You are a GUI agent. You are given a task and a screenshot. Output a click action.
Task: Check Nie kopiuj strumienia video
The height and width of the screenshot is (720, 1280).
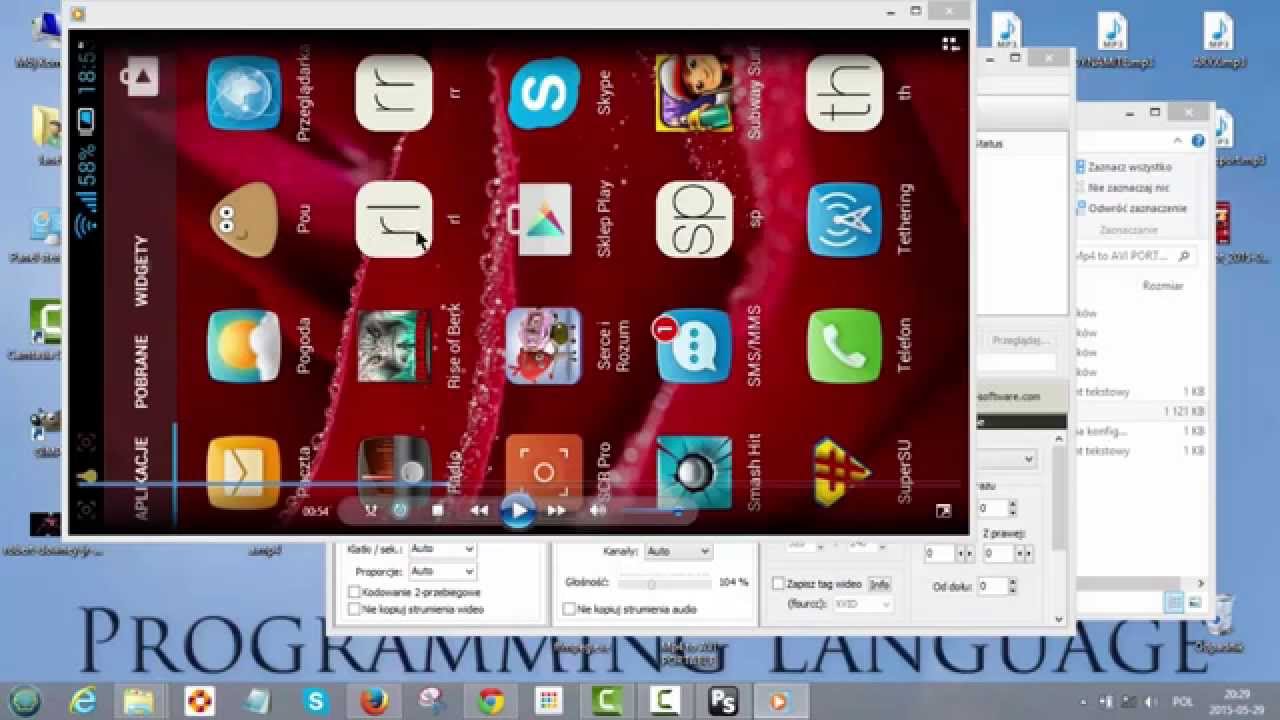(x=354, y=608)
